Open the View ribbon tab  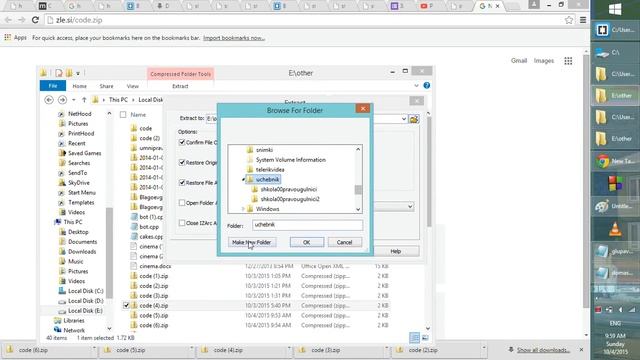(x=132, y=86)
